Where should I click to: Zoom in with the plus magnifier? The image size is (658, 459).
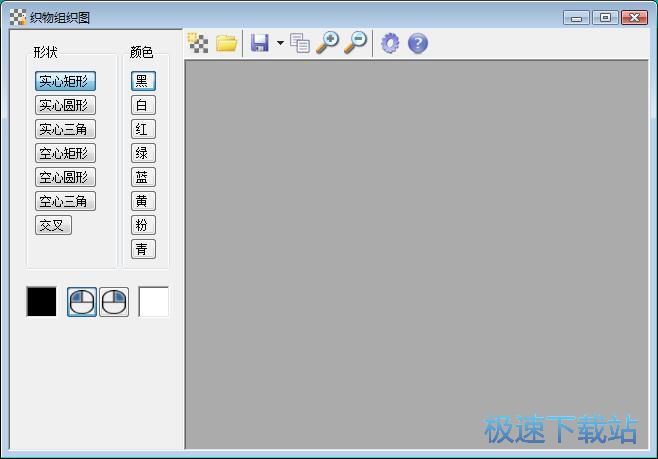pos(327,43)
